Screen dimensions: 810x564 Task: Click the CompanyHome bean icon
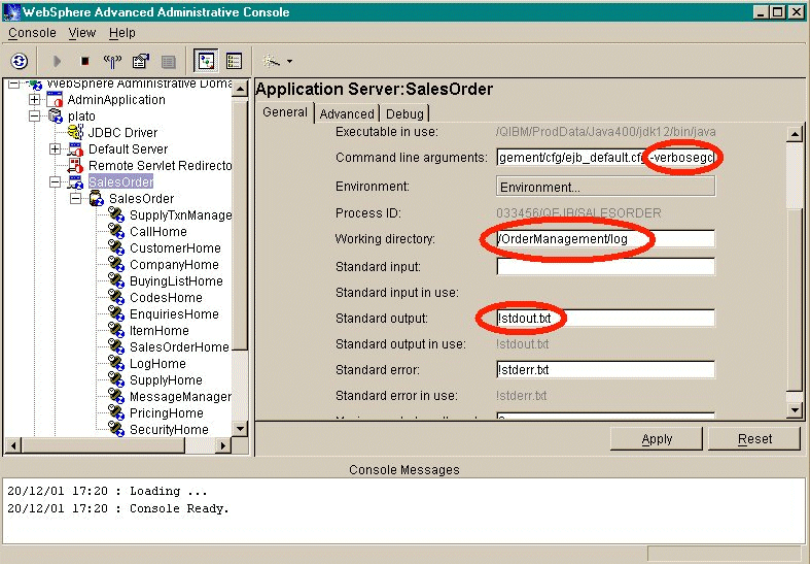click(x=117, y=264)
